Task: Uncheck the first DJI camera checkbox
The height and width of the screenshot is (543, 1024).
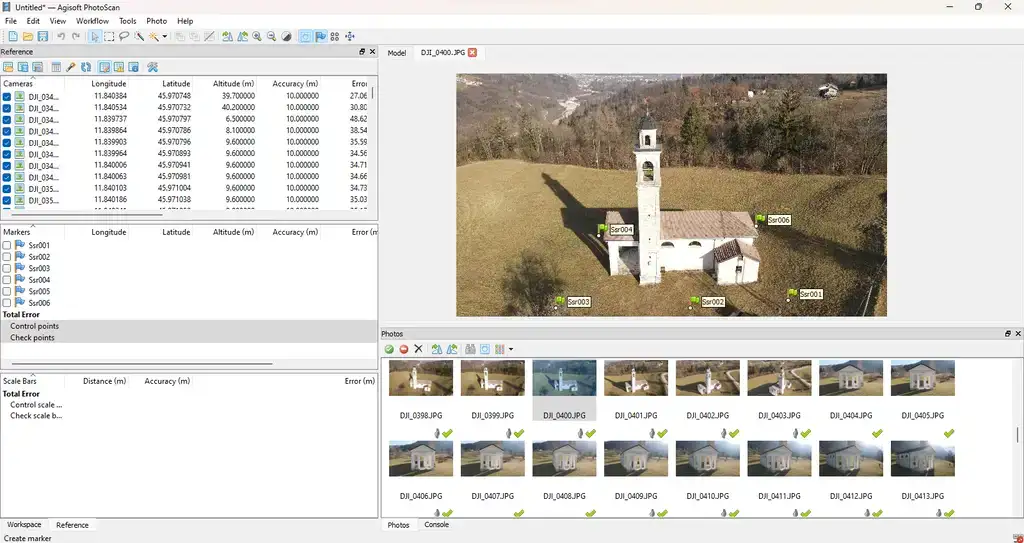Action: 7,97
